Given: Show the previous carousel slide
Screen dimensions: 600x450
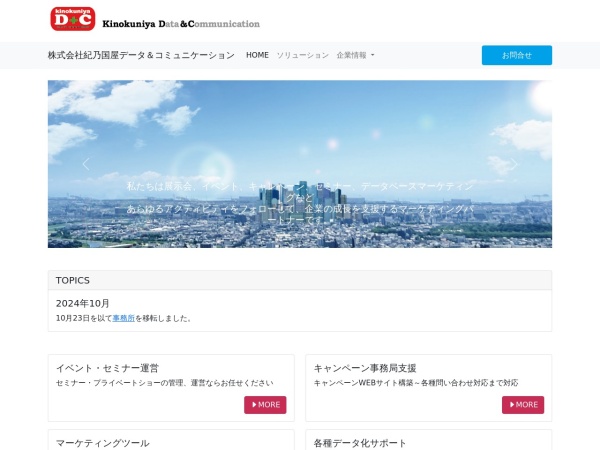Looking at the screenshot, I should pos(85,164).
